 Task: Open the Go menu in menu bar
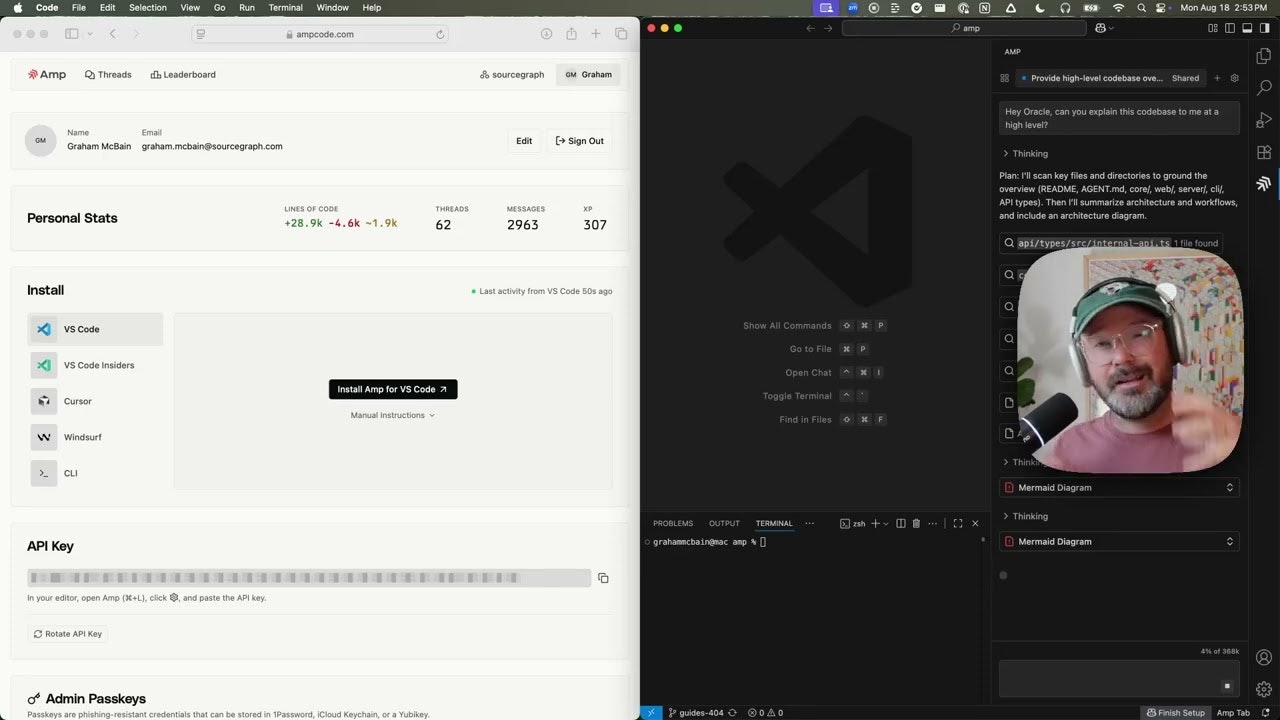(x=219, y=7)
